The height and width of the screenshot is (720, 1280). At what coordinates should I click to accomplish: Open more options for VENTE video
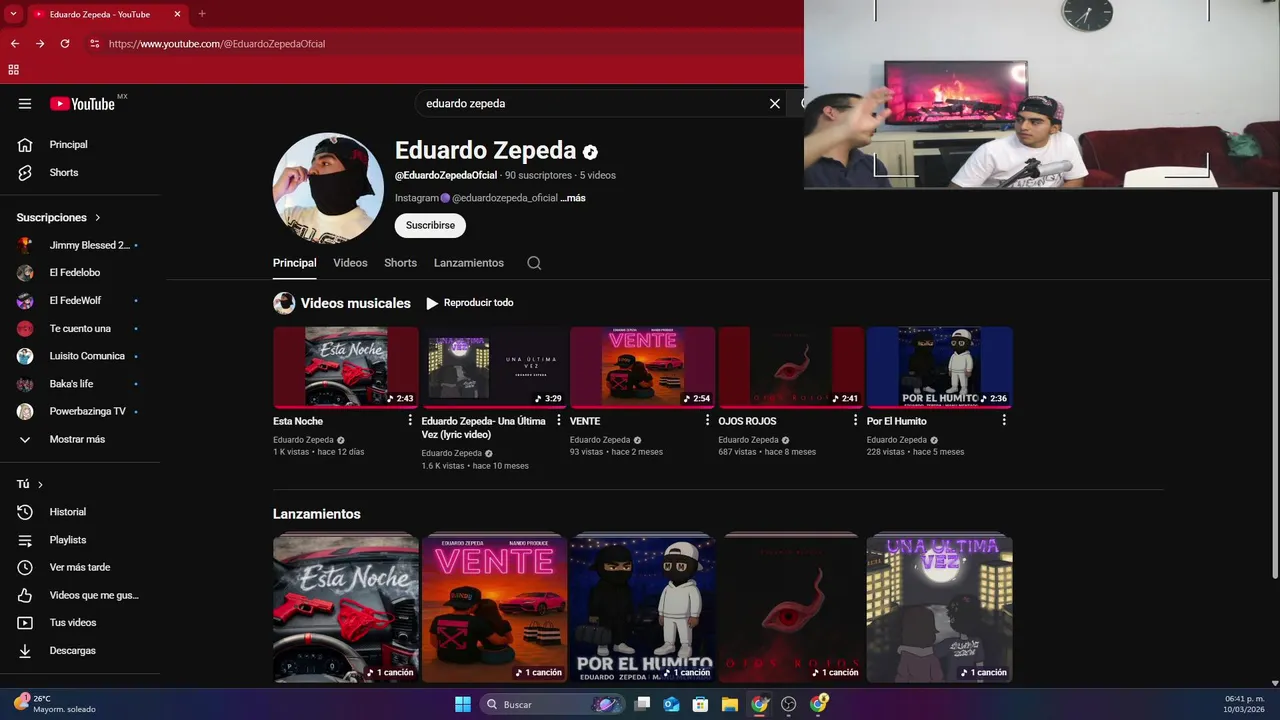click(x=707, y=421)
